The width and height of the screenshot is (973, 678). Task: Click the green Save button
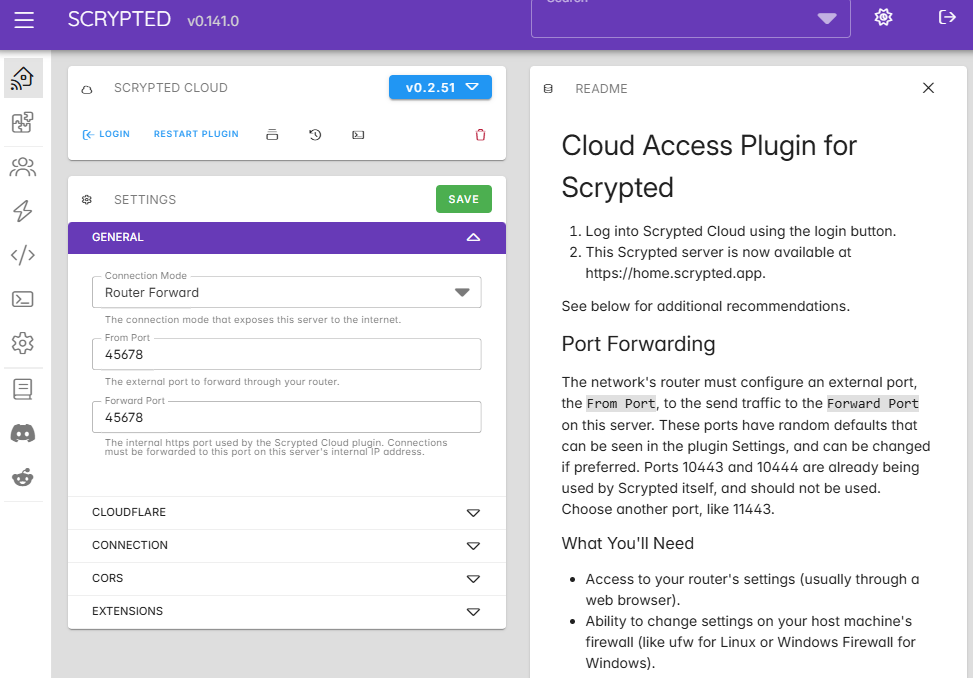[x=463, y=199]
